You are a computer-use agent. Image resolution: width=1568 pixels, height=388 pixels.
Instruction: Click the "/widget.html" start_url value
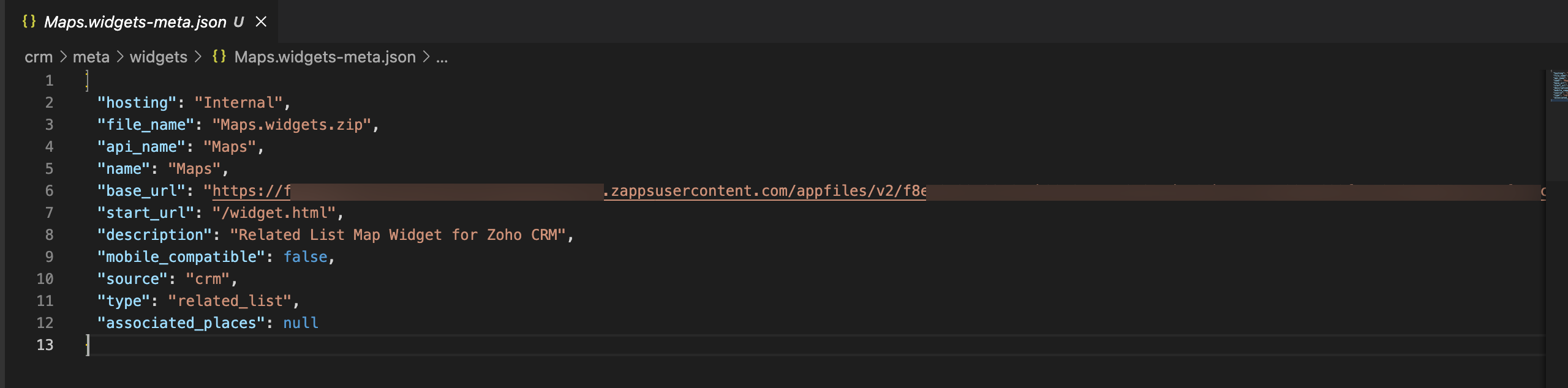(x=274, y=213)
